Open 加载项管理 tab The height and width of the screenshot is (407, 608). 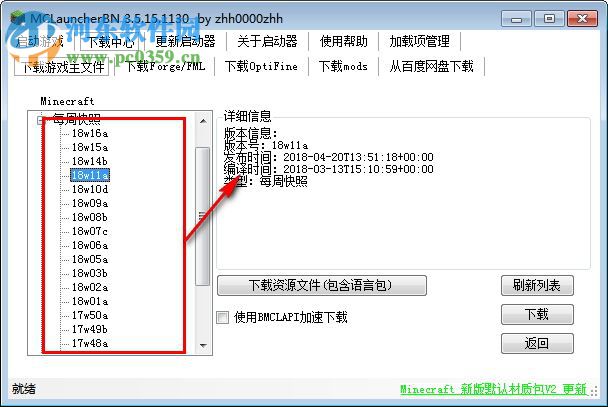coord(420,41)
